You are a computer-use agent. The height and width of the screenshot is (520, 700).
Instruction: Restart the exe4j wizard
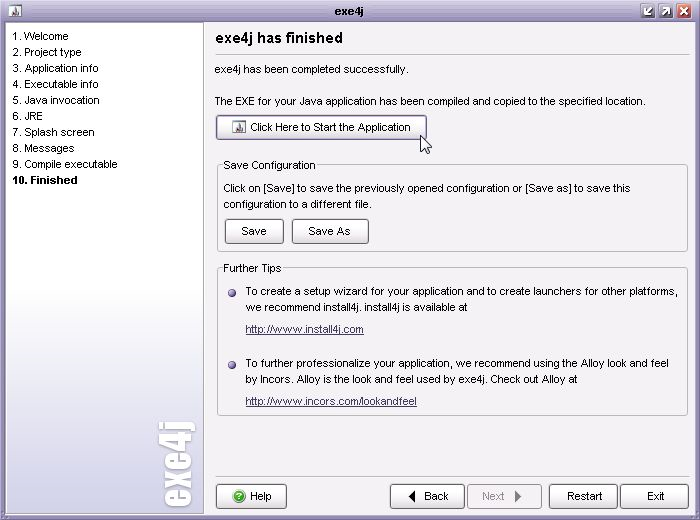tap(583, 496)
